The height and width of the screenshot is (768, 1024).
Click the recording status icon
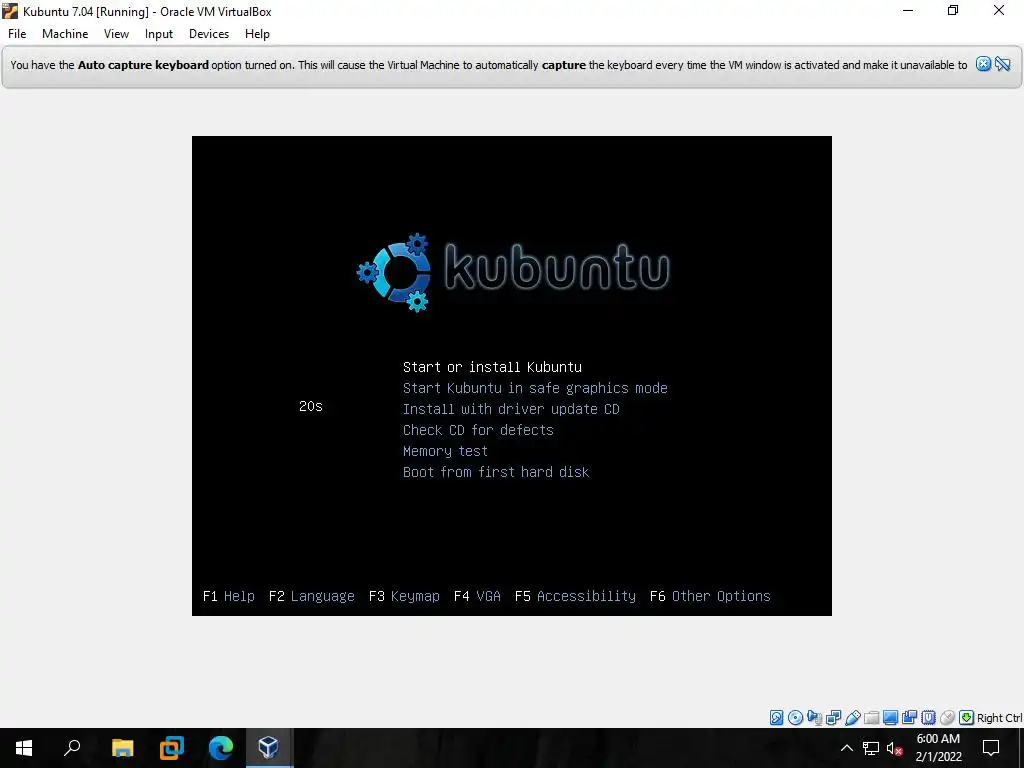tap(909, 718)
